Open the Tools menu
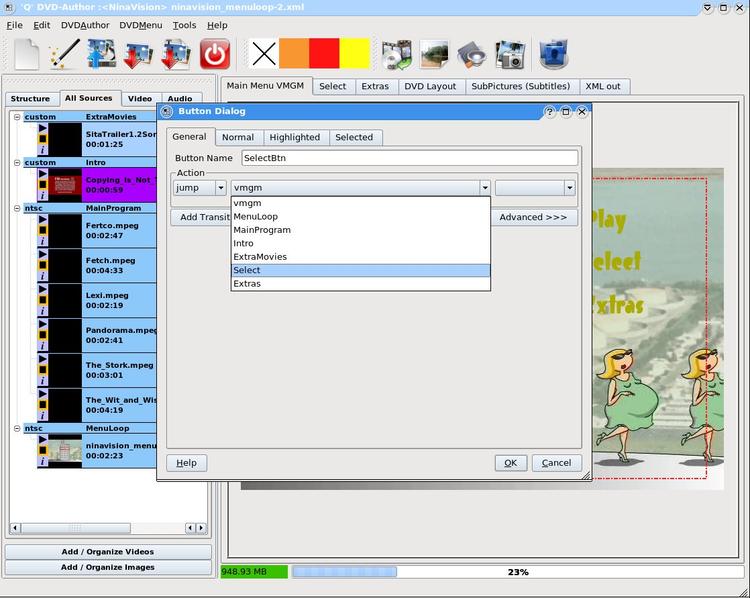Image resolution: width=750 pixels, height=598 pixels. tap(184, 25)
